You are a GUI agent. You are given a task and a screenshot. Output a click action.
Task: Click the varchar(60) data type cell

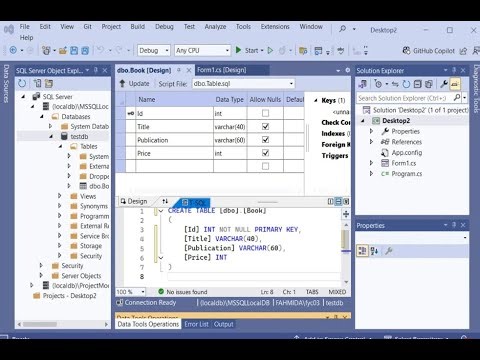click(230, 140)
